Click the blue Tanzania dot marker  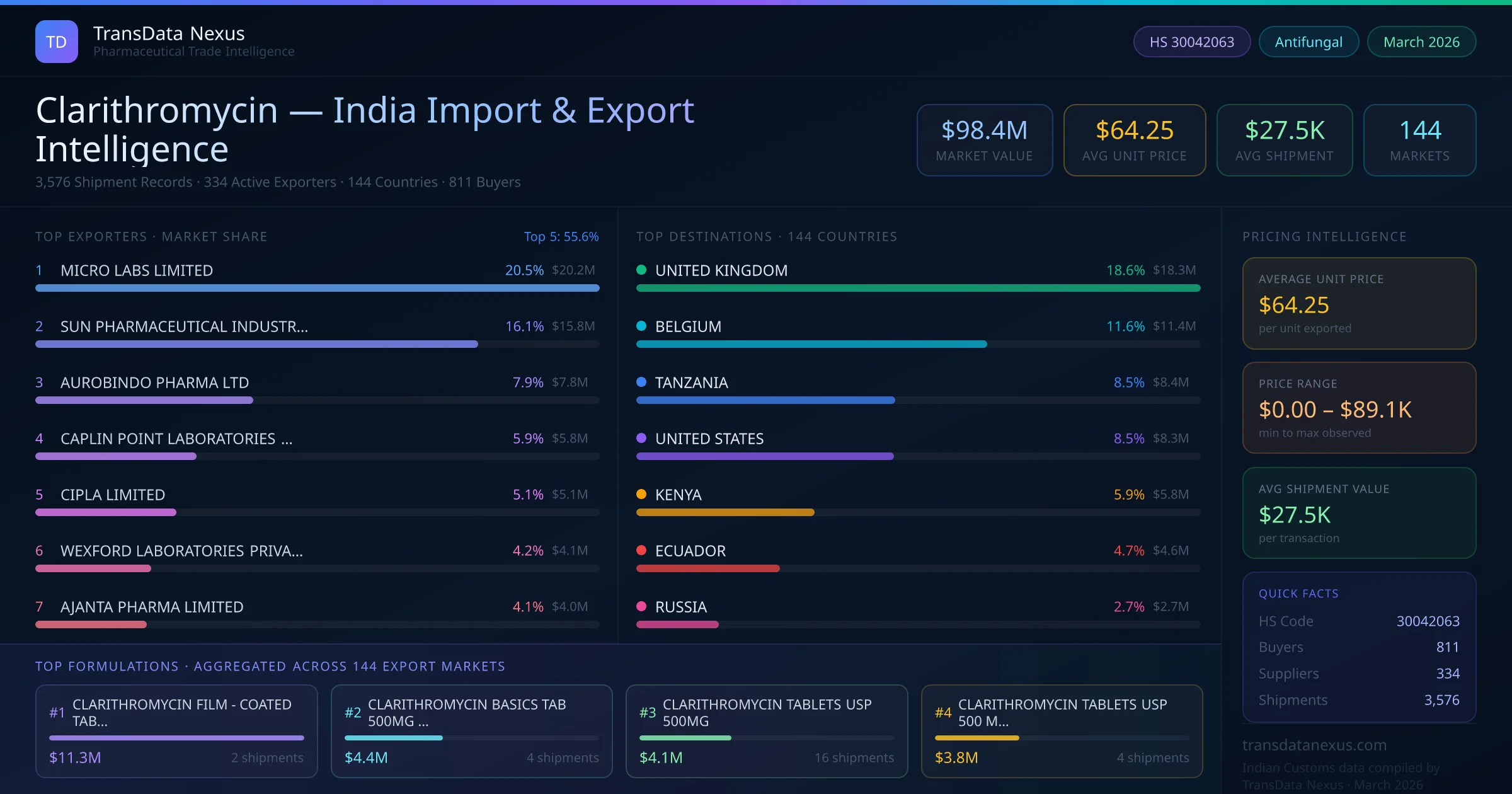click(641, 383)
